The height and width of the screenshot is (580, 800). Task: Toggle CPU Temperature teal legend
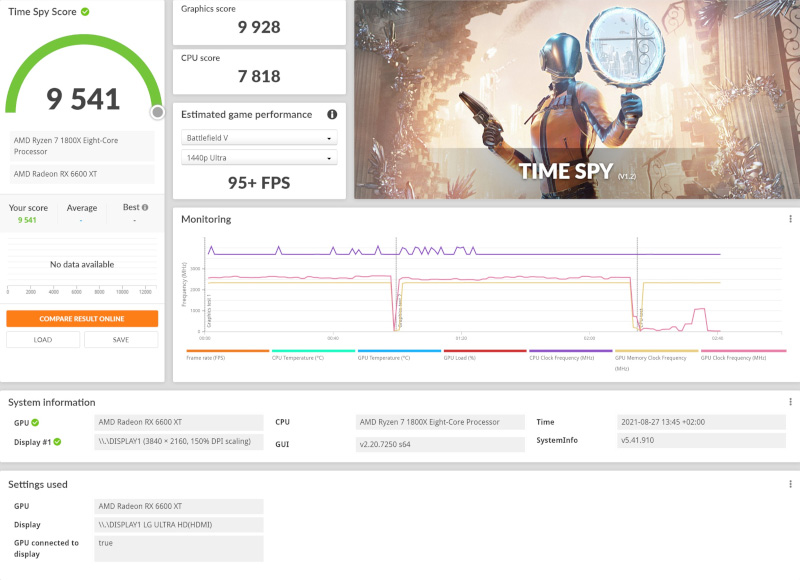click(313, 355)
